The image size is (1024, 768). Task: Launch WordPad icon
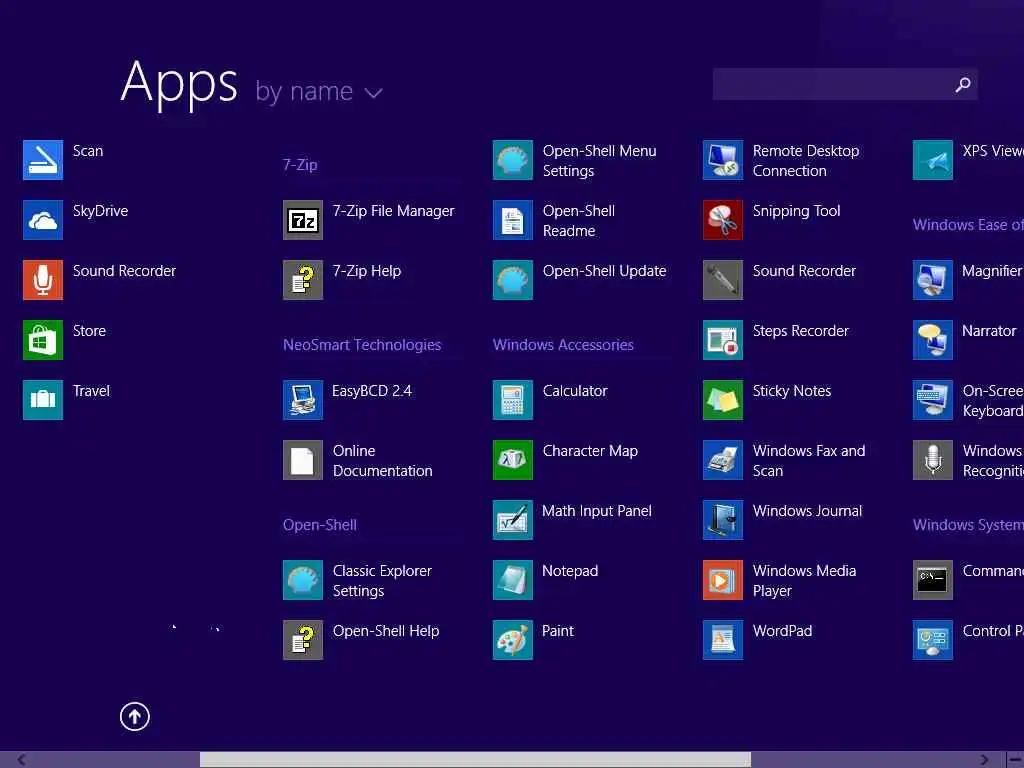pyautogui.click(x=723, y=640)
